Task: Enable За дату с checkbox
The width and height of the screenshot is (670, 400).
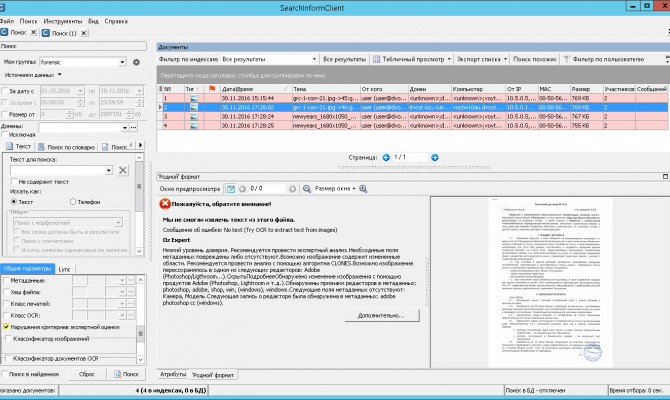Action: (5, 91)
